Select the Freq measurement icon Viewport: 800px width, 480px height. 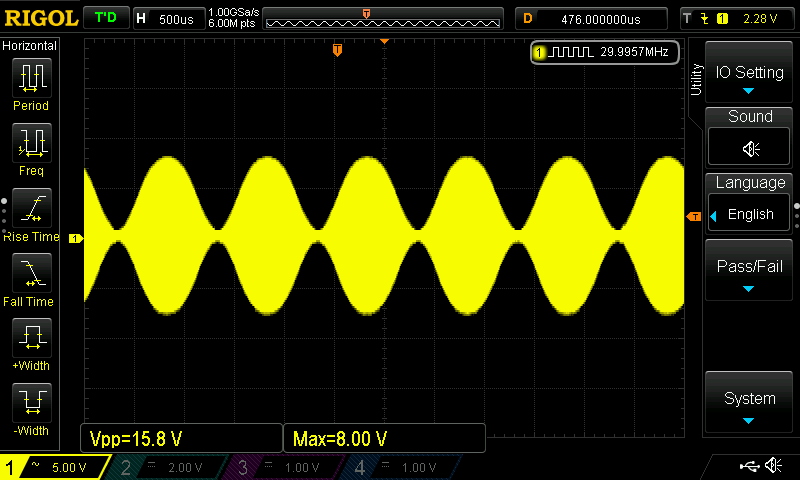pyautogui.click(x=32, y=142)
